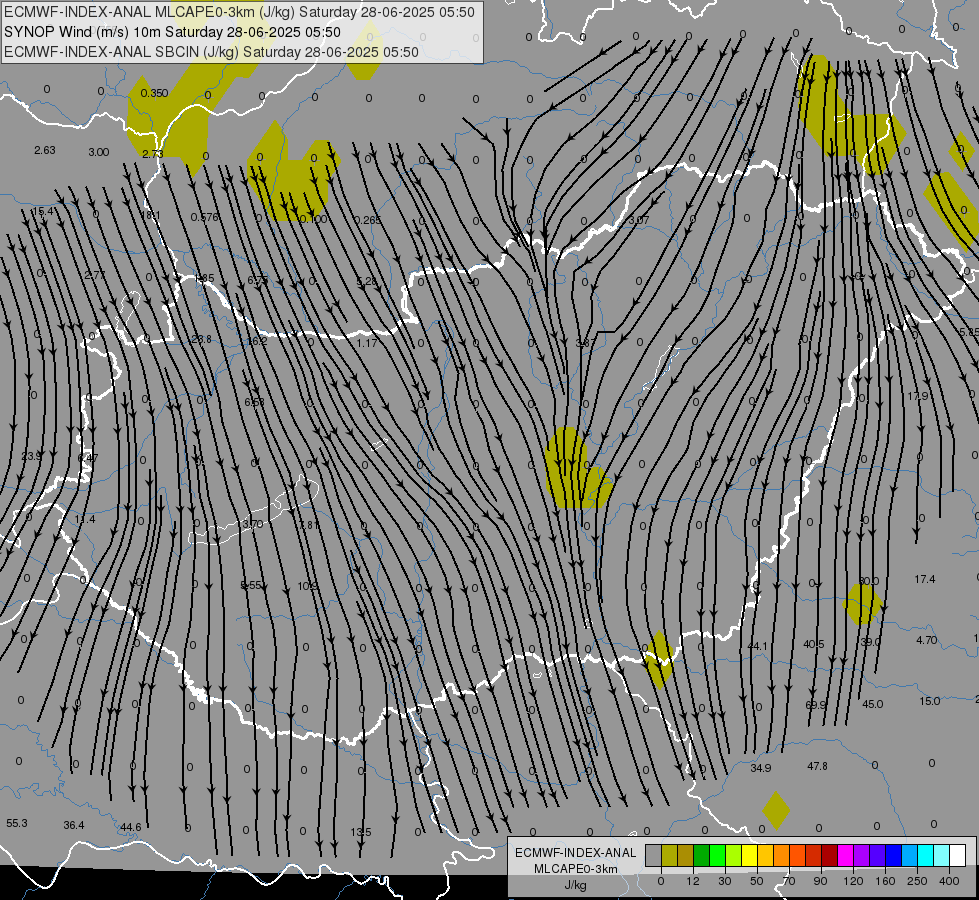Click the map value 10.9
The width and height of the screenshot is (979, 900).
pos(308,586)
